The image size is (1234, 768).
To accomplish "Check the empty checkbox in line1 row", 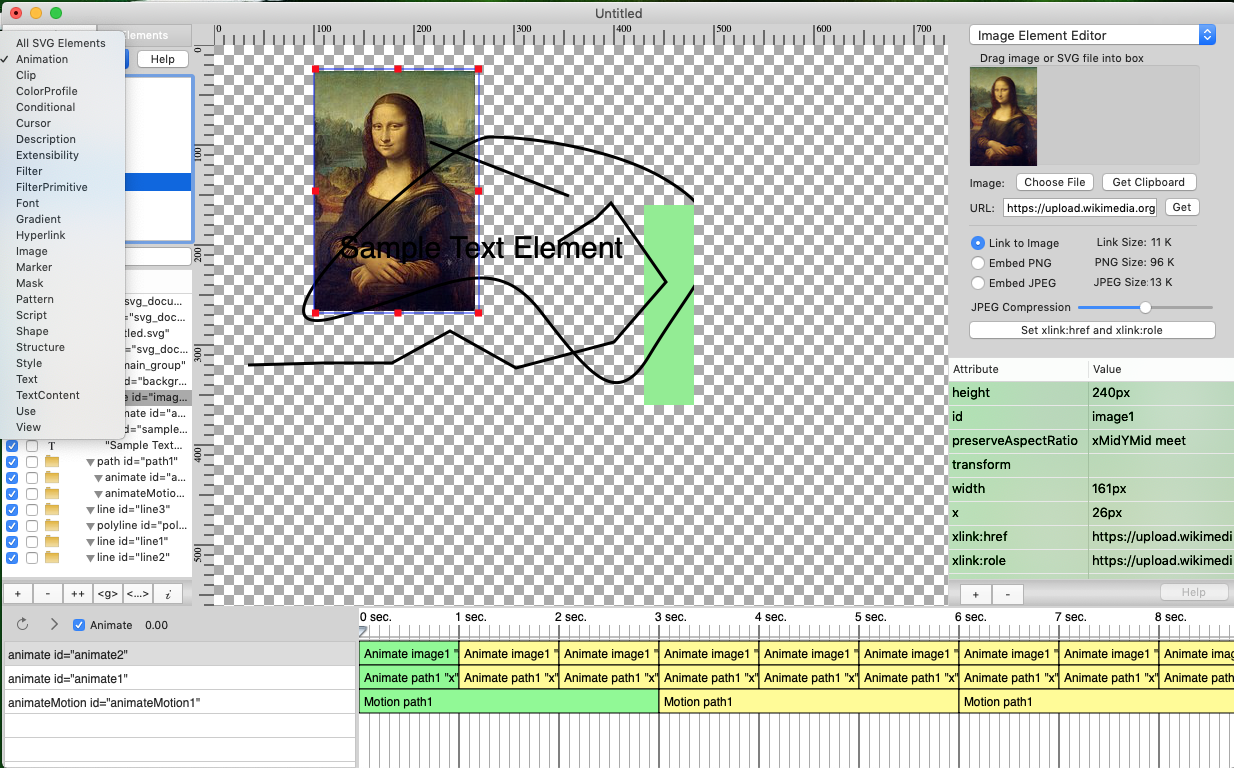I will pos(32,542).
